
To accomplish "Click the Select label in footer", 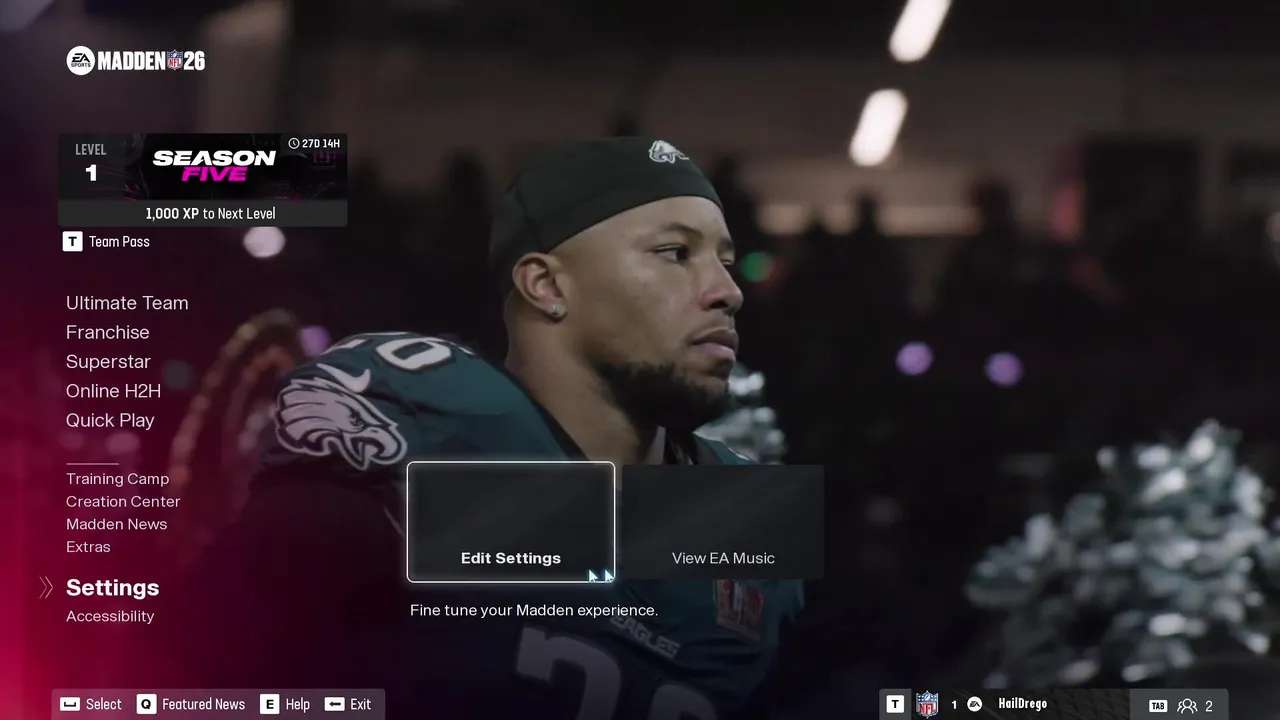I will [103, 704].
